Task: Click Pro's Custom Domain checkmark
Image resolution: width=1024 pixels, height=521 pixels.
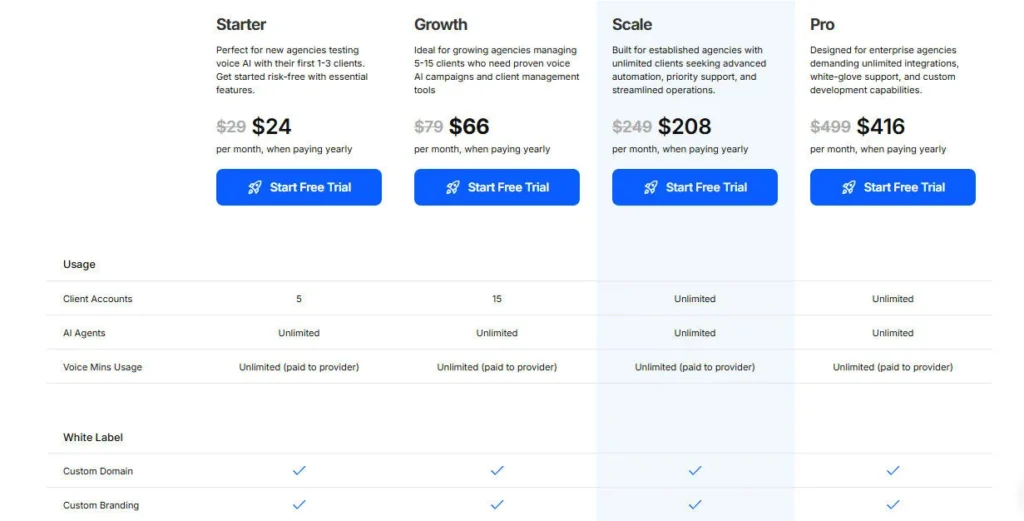Action: [x=893, y=470]
